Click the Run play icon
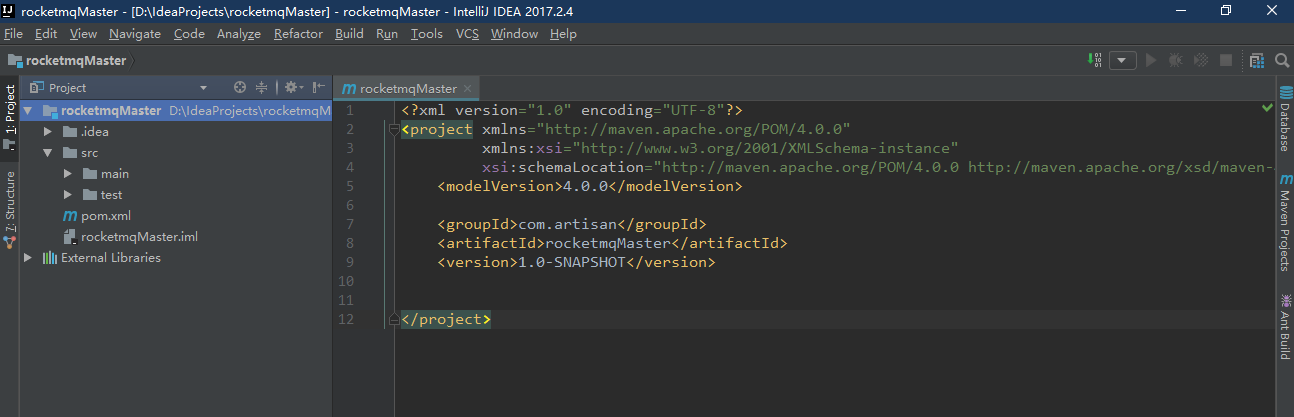 (1151, 60)
